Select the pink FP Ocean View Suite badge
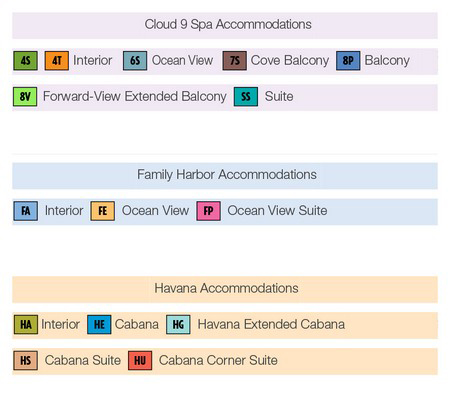The width and height of the screenshot is (450, 399). pos(208,211)
